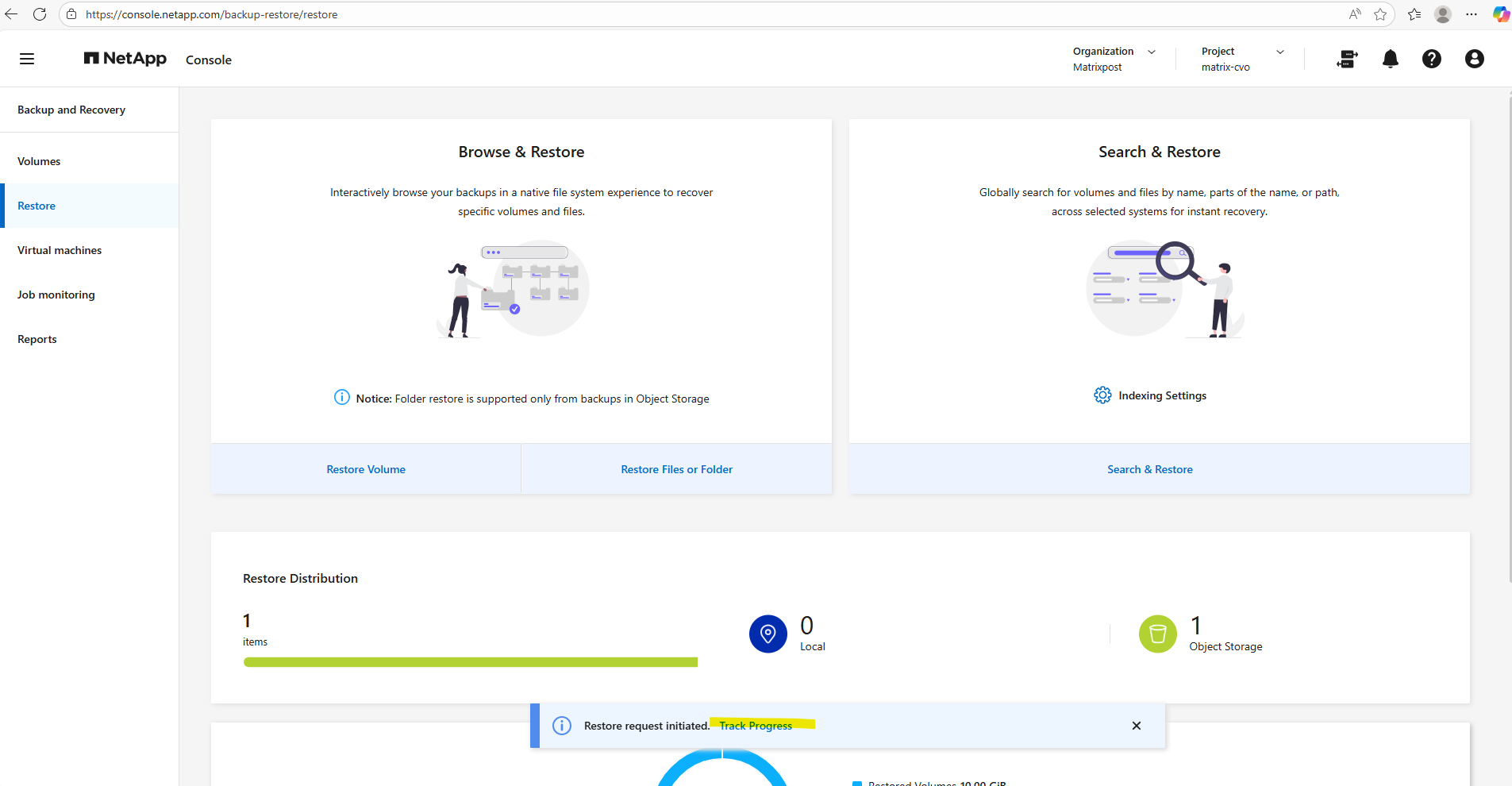
Task: Click the Local restore location pin icon
Action: (x=768, y=634)
